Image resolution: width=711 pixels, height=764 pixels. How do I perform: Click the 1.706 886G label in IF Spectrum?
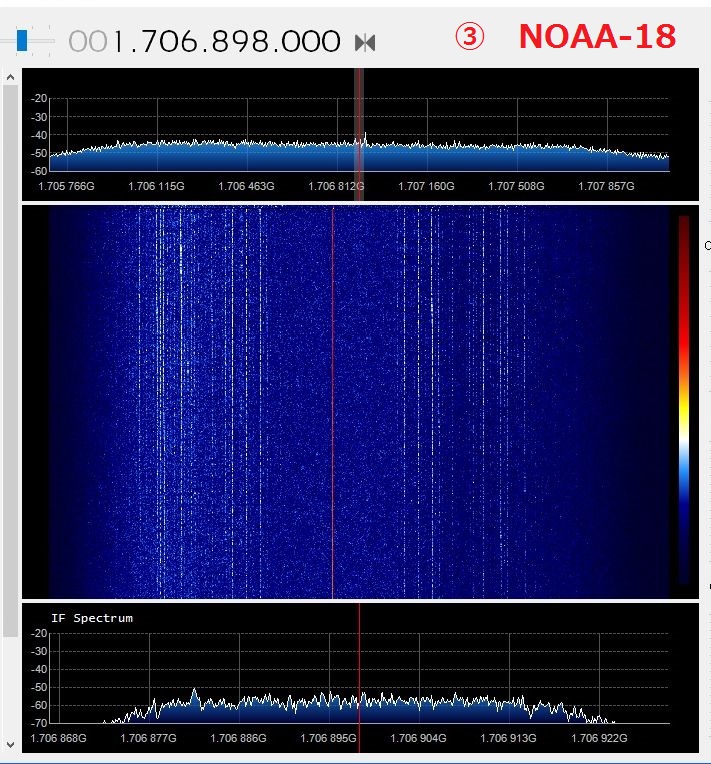(238, 738)
